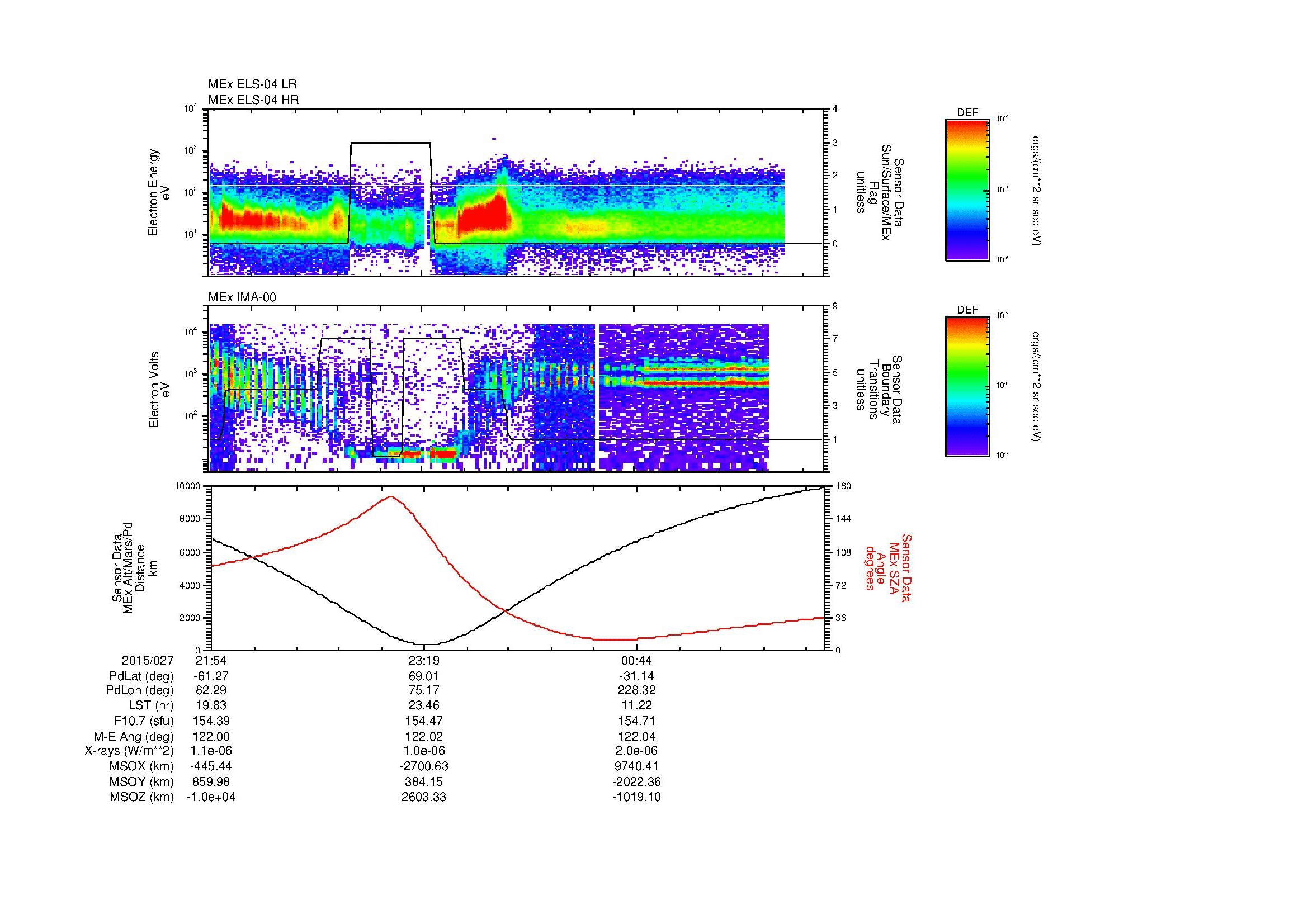Viewport: 1308px width, 924px height.
Task: Click the 180 SZA axis tick label
Action: tap(843, 486)
